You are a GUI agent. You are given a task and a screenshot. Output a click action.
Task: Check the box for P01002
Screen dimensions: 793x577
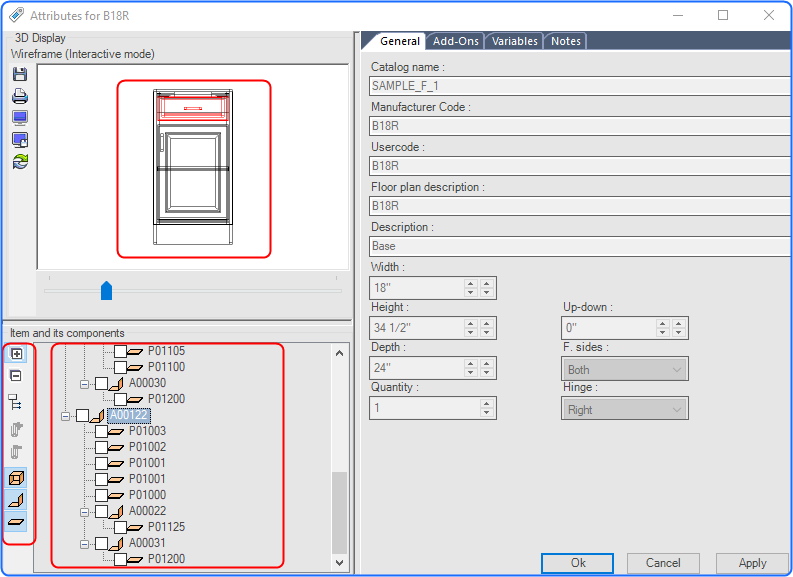(x=102, y=448)
